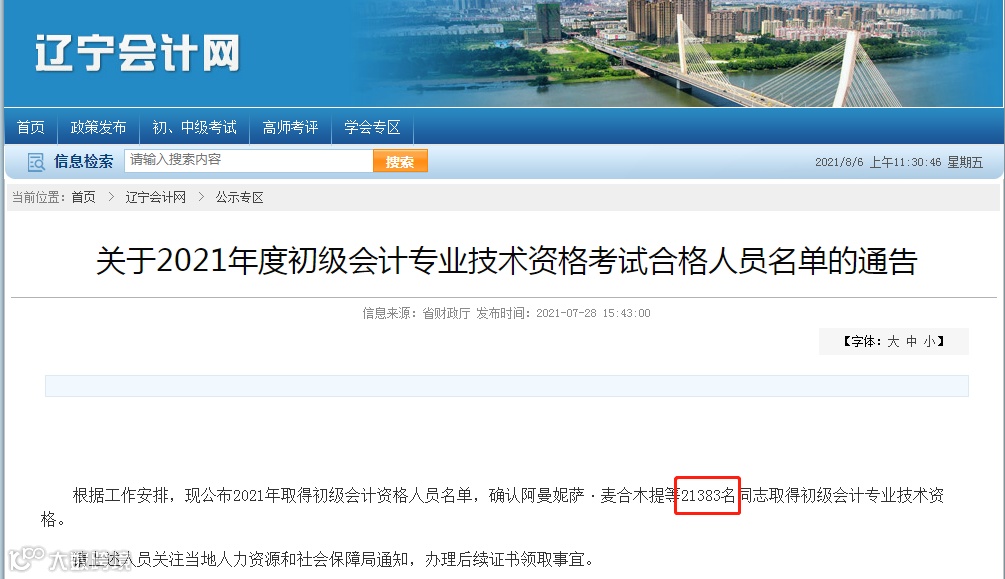Click the orange 搜索 button

pyautogui.click(x=400, y=161)
